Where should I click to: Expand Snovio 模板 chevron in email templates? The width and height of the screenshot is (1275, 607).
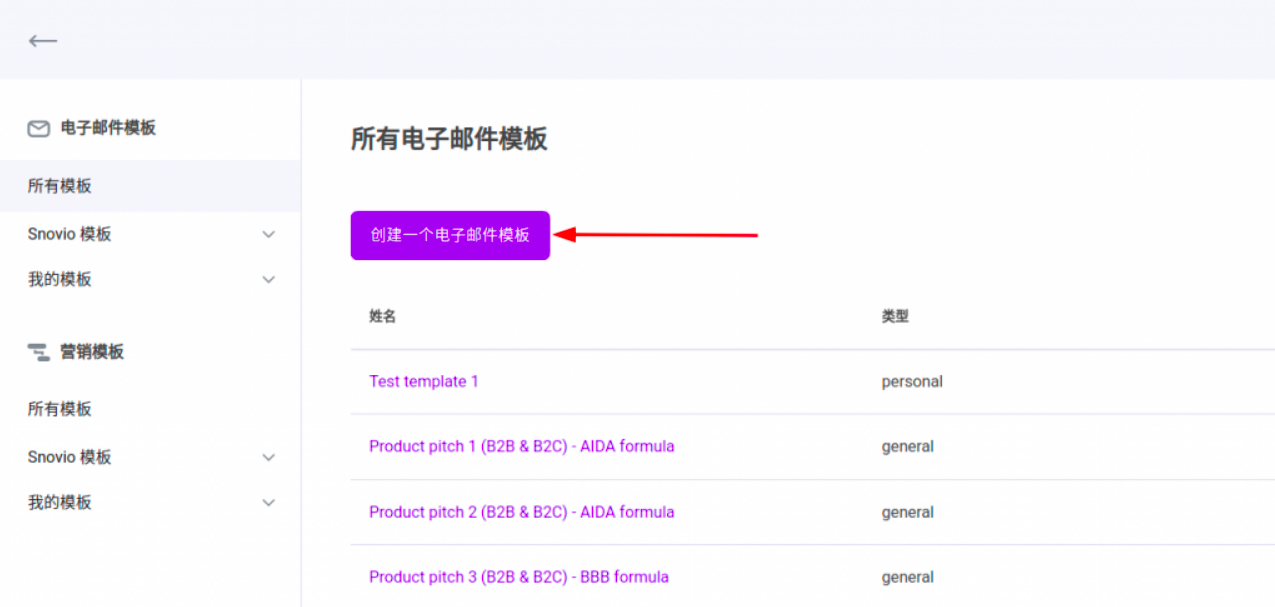click(268, 234)
